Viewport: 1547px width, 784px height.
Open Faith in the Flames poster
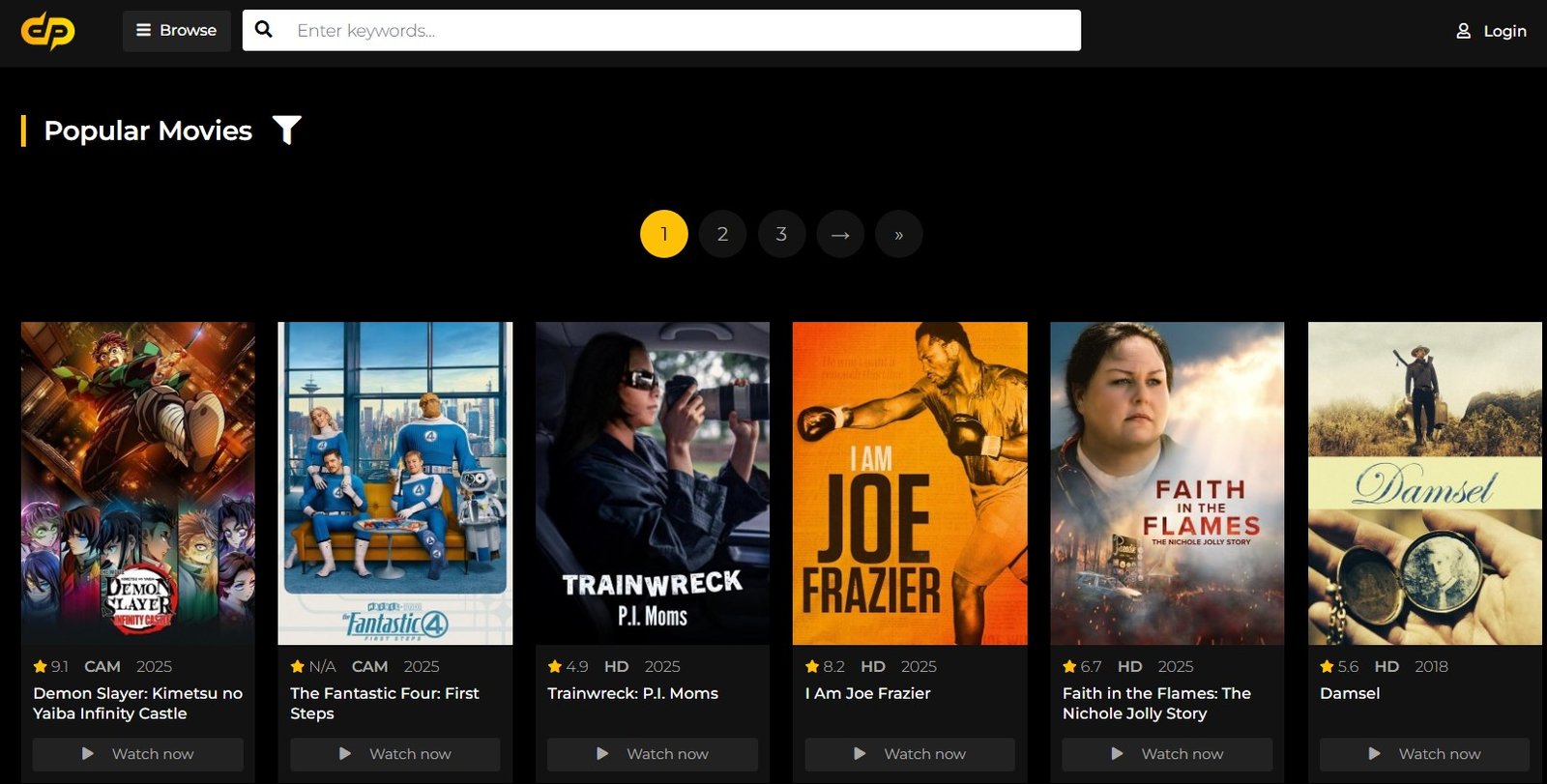click(1167, 483)
